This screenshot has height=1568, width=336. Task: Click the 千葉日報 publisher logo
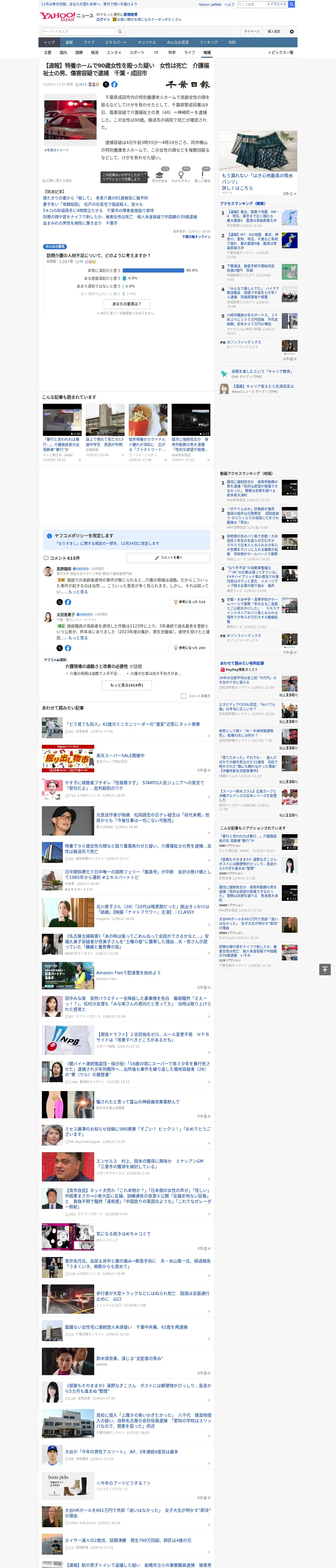[188, 85]
